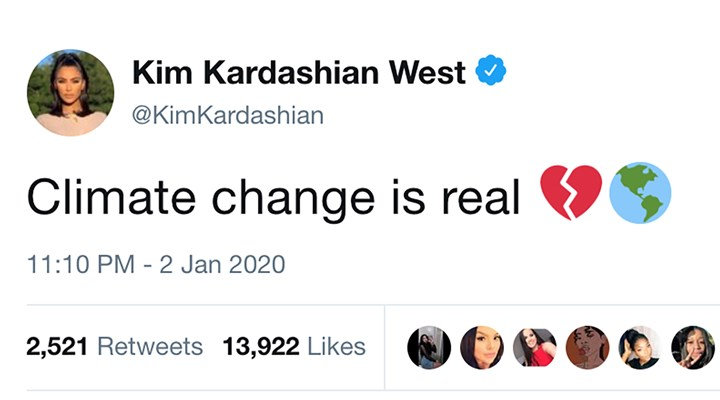Viewport: 720px width, 400px height.
Task: Click the Earth globe emoji
Action: [640, 194]
